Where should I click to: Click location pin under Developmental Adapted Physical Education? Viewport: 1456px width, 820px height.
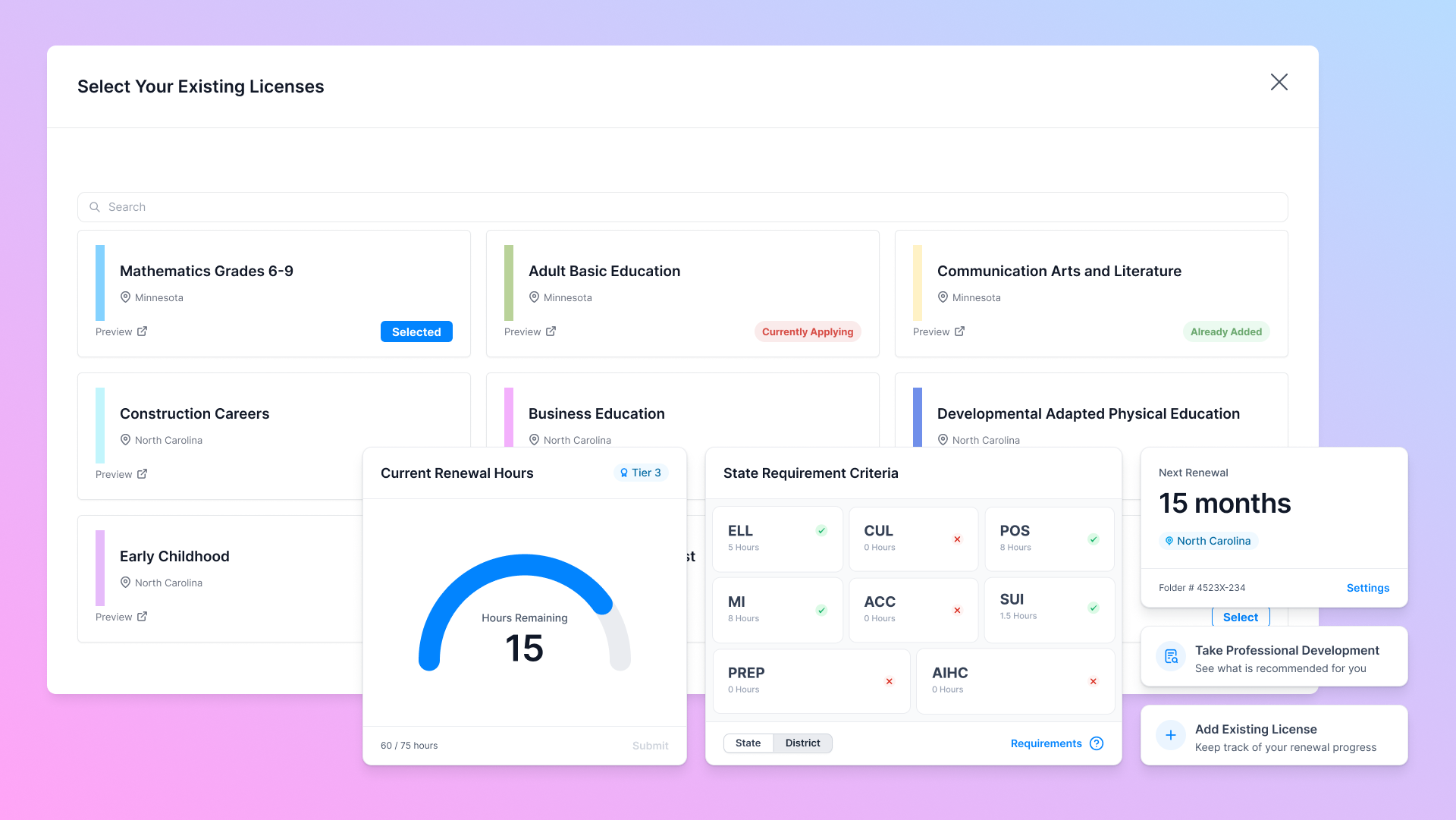[x=943, y=440]
